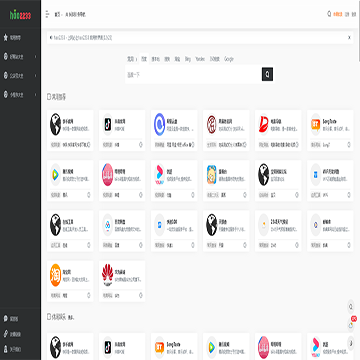360x360 pixels.
Task: Click the black search button icon
Action: point(267,74)
